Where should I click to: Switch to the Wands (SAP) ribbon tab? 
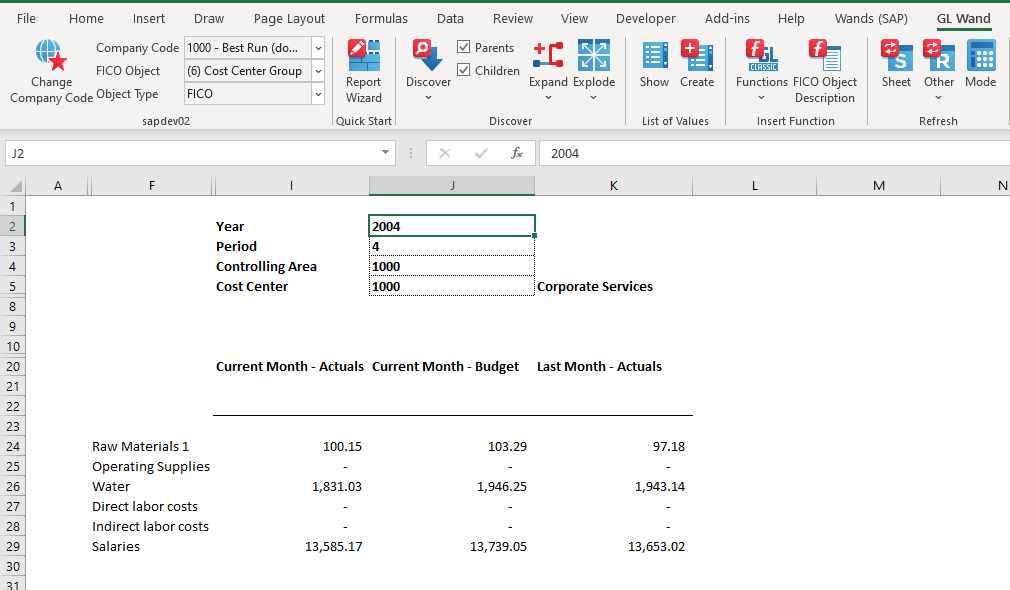(x=870, y=18)
